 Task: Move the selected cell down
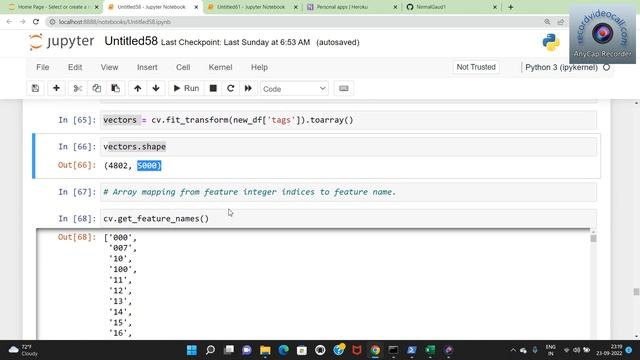156,88
